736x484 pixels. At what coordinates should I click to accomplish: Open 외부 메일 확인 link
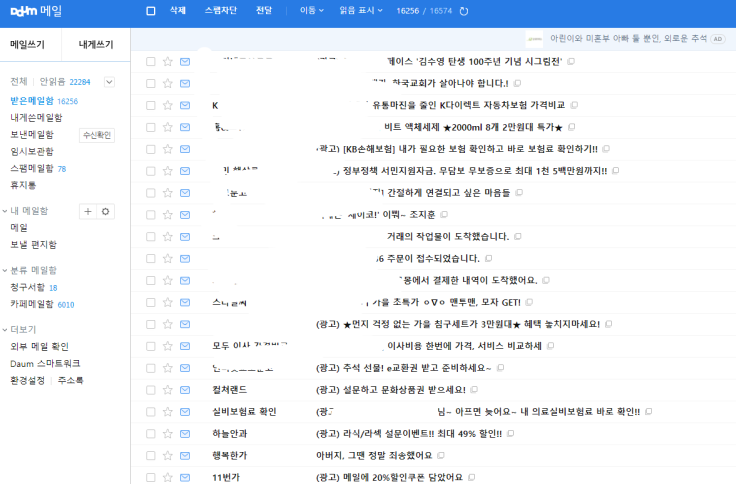[x=39, y=346]
